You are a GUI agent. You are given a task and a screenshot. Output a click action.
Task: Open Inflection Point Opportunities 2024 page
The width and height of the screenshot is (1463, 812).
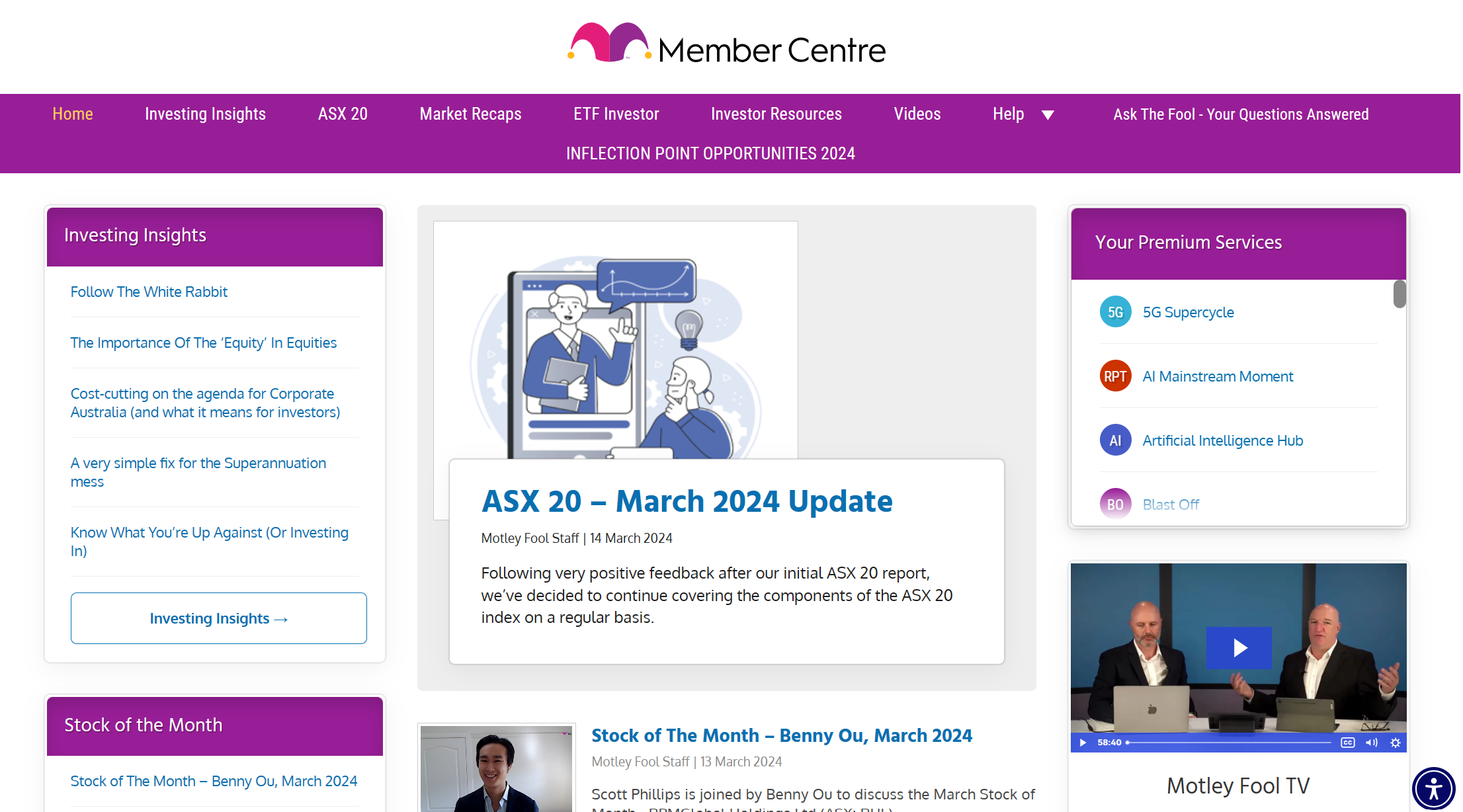click(710, 153)
